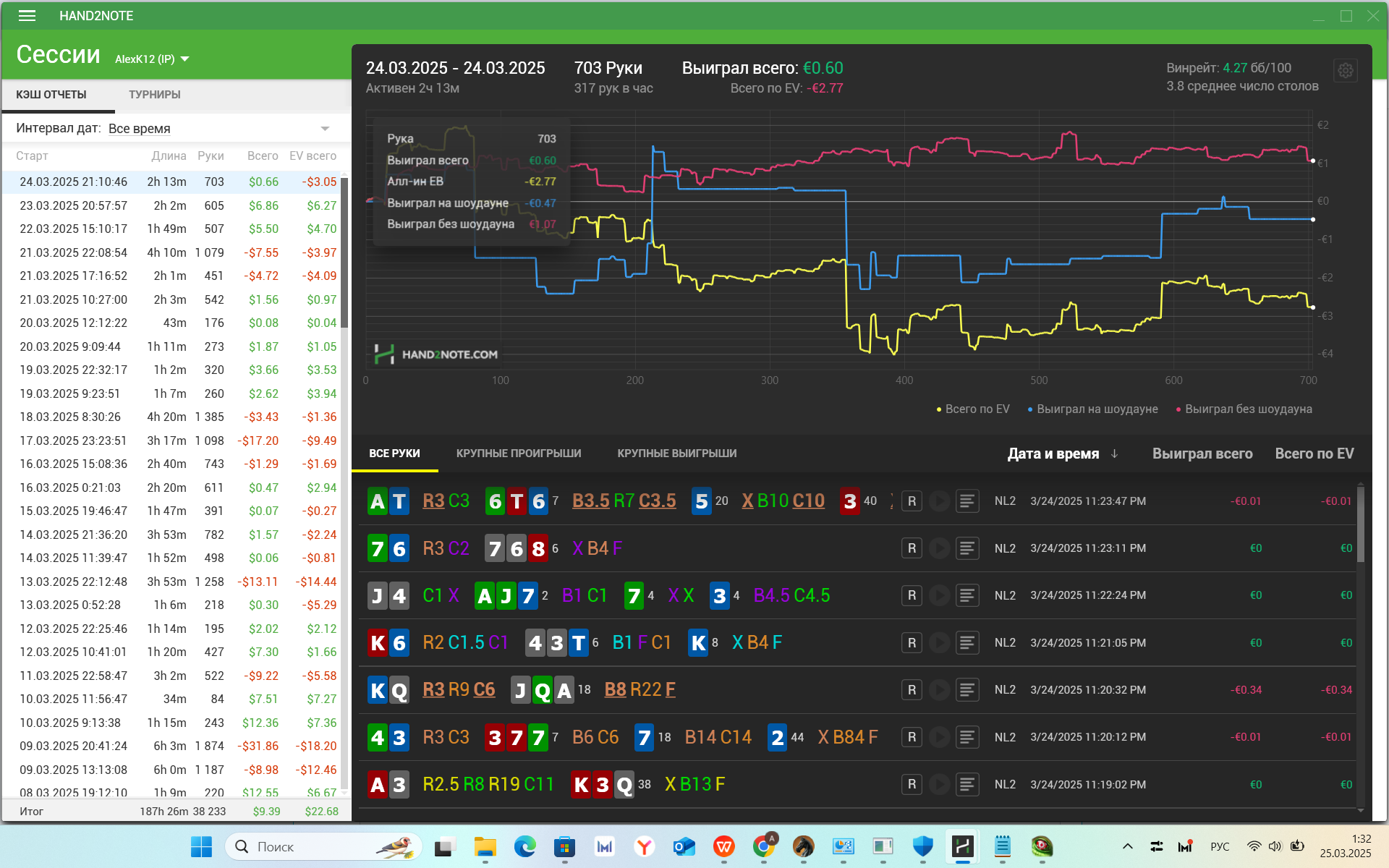Click the hands list scroll down arrow

click(x=1361, y=810)
